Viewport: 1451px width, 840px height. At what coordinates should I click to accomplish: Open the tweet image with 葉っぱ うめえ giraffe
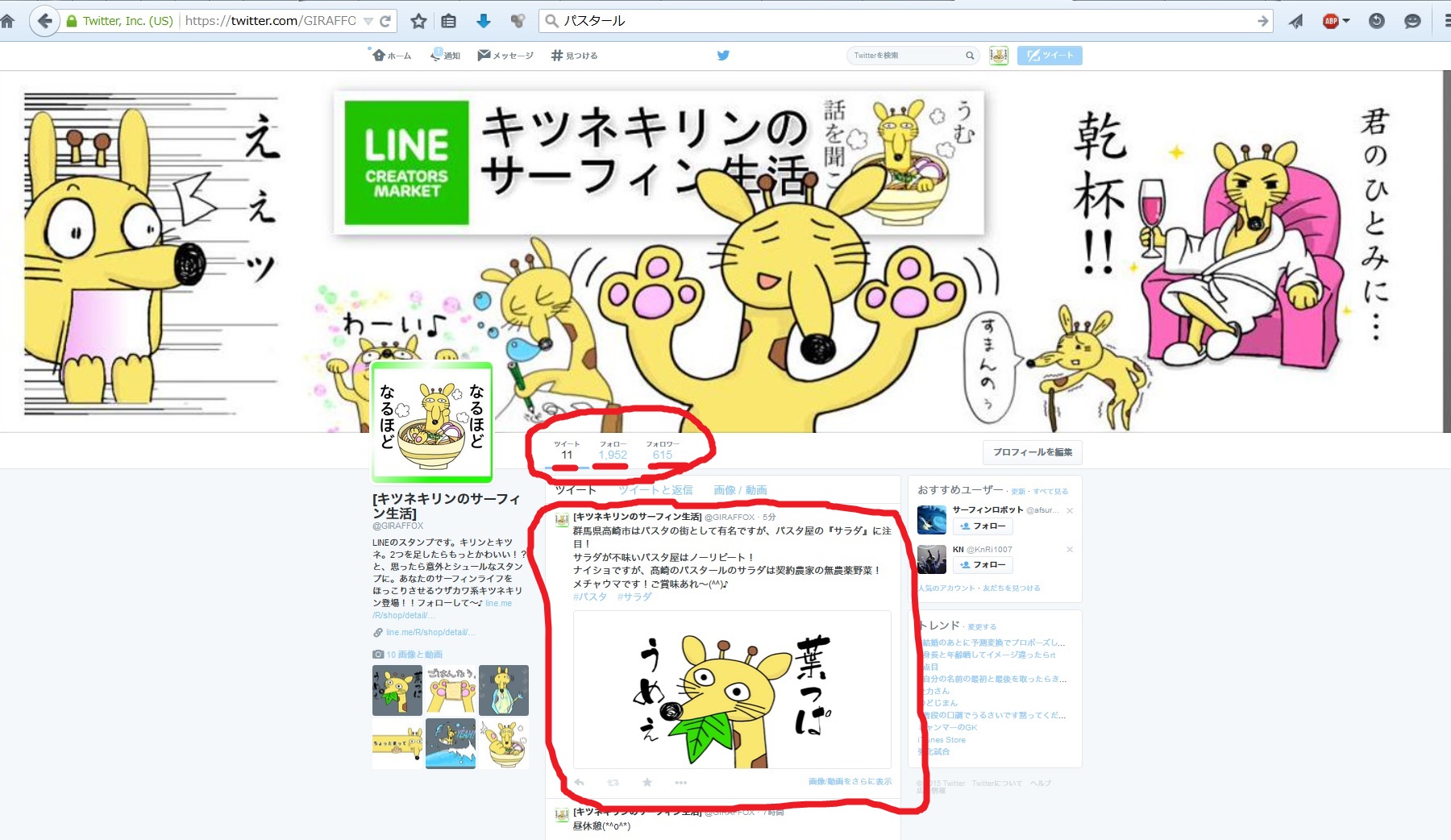coord(732,689)
